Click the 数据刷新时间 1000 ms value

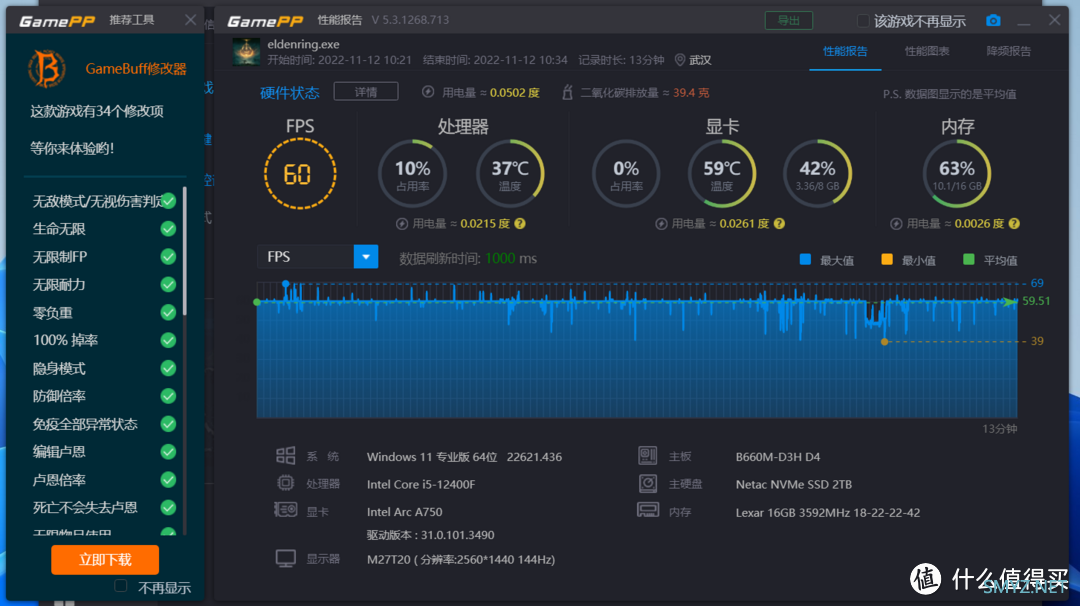pos(510,258)
